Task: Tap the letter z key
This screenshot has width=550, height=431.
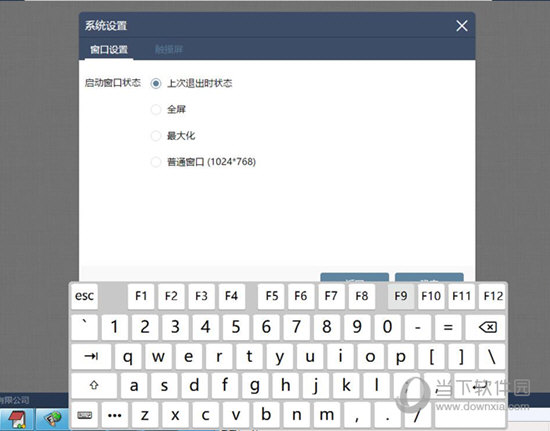Action: 145,415
